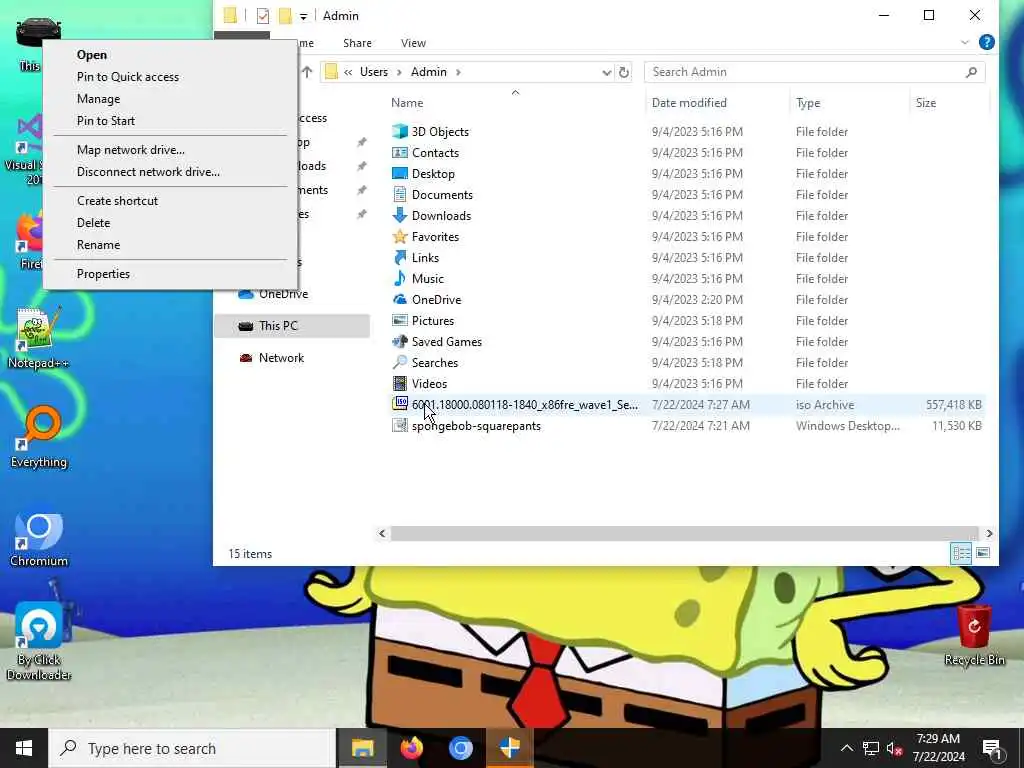1024x768 pixels.
Task: Choose Delete in the context menu
Action: (171, 223)
